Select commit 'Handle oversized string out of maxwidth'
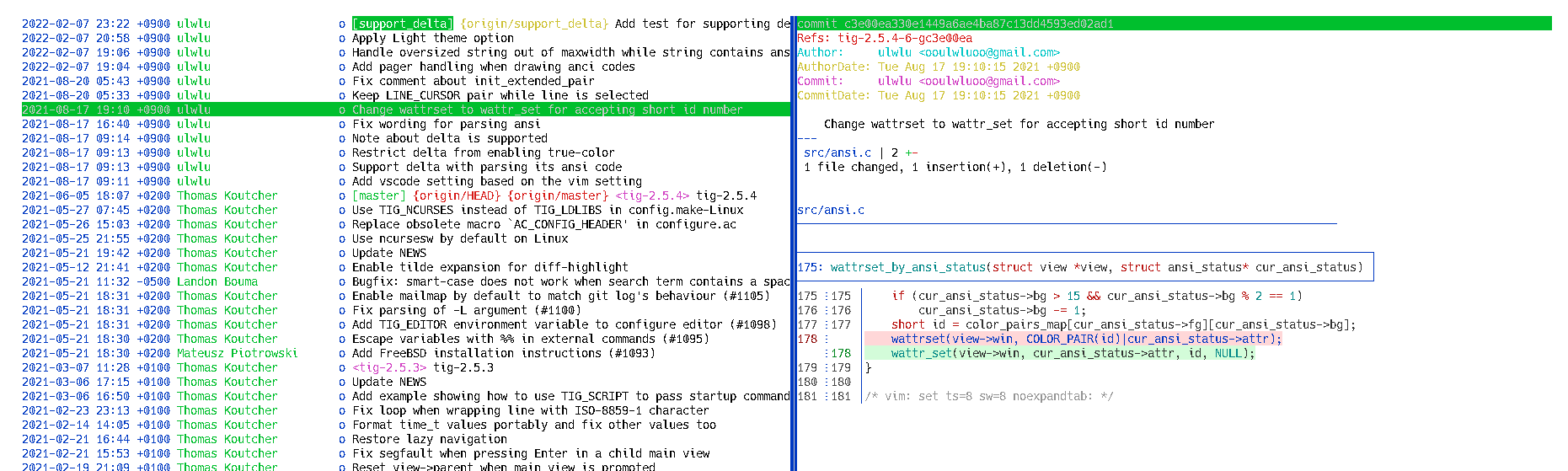Viewport: 1568px width, 471px height. [x=405, y=52]
